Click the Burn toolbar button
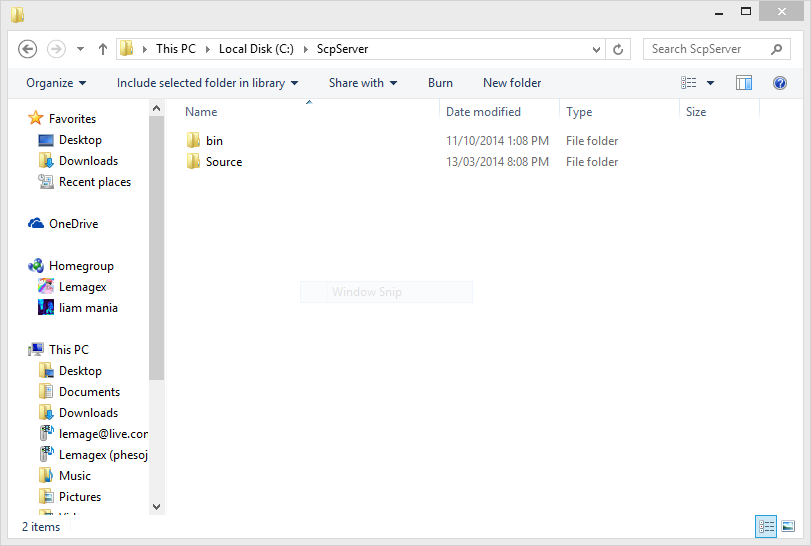 click(440, 83)
